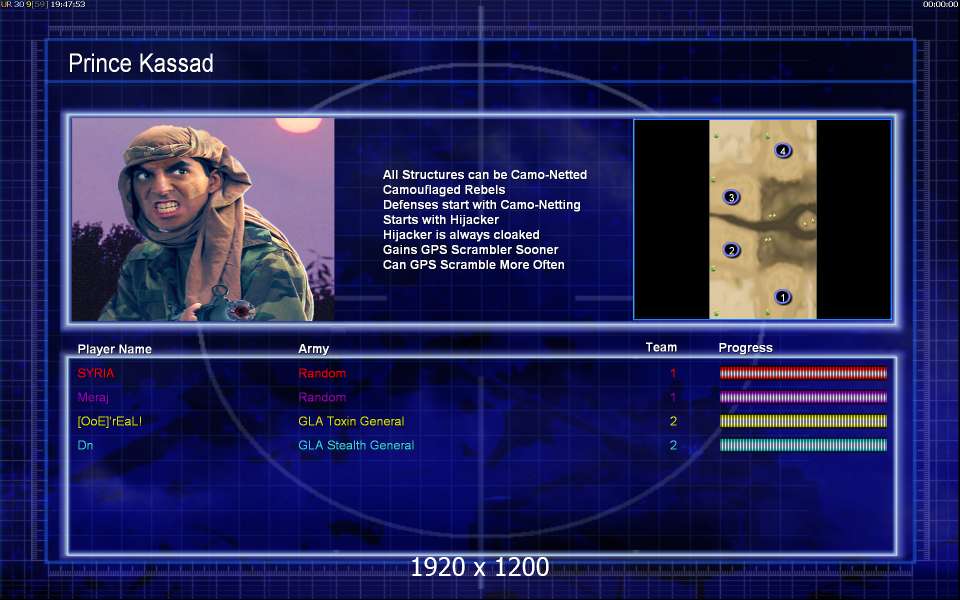Click the 00:00:00 elapsed timer
Image resolution: width=960 pixels, height=600 pixels.
pos(940,4)
